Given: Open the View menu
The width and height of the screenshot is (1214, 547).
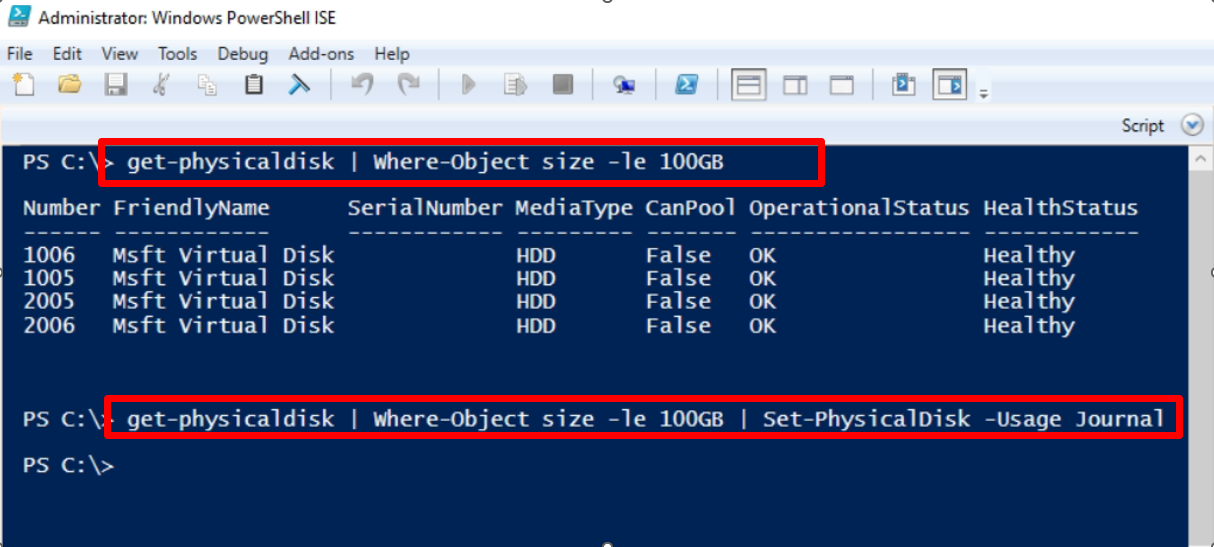Looking at the screenshot, I should tap(120, 54).
